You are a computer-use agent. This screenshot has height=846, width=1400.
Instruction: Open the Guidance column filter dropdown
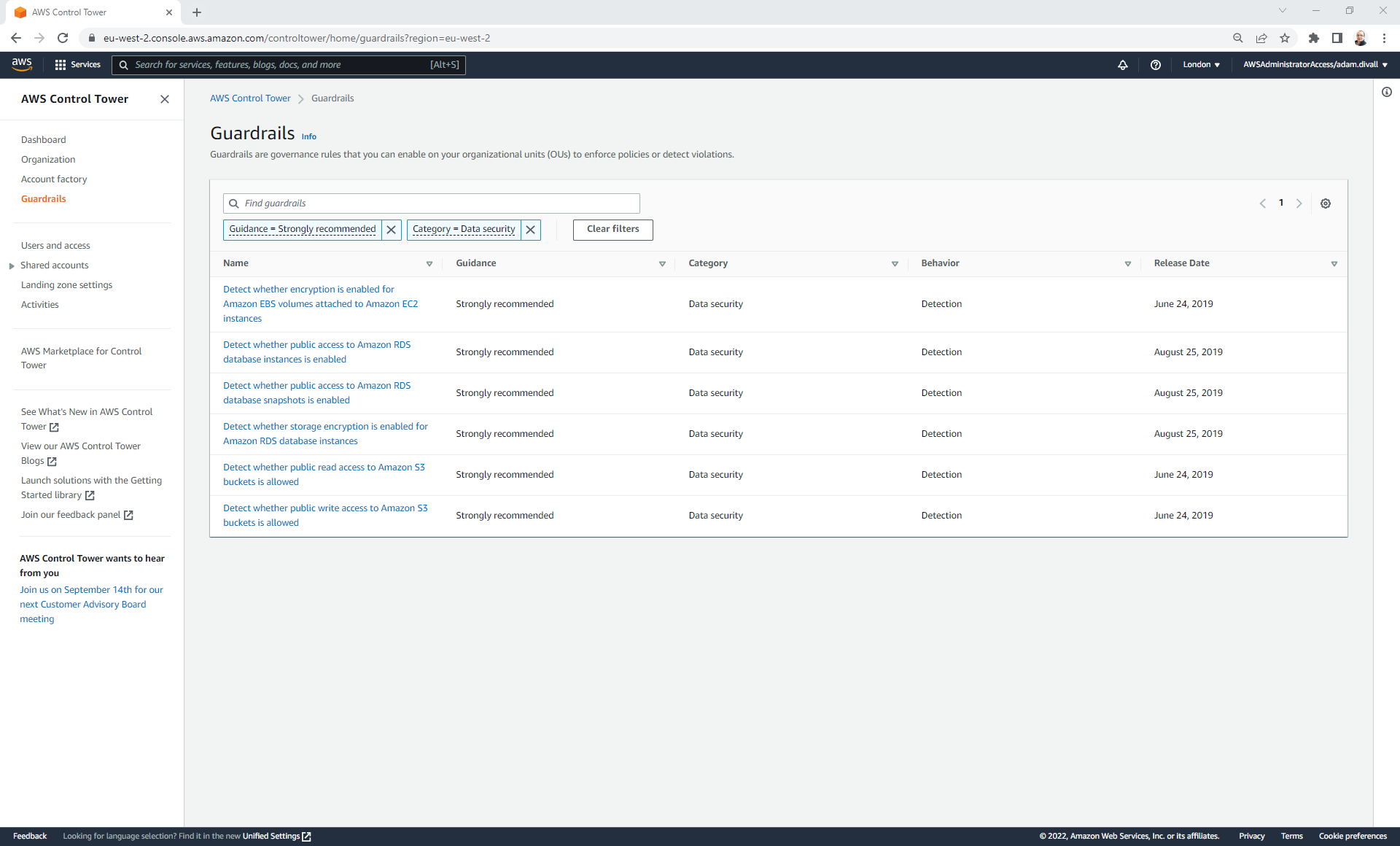click(x=662, y=264)
